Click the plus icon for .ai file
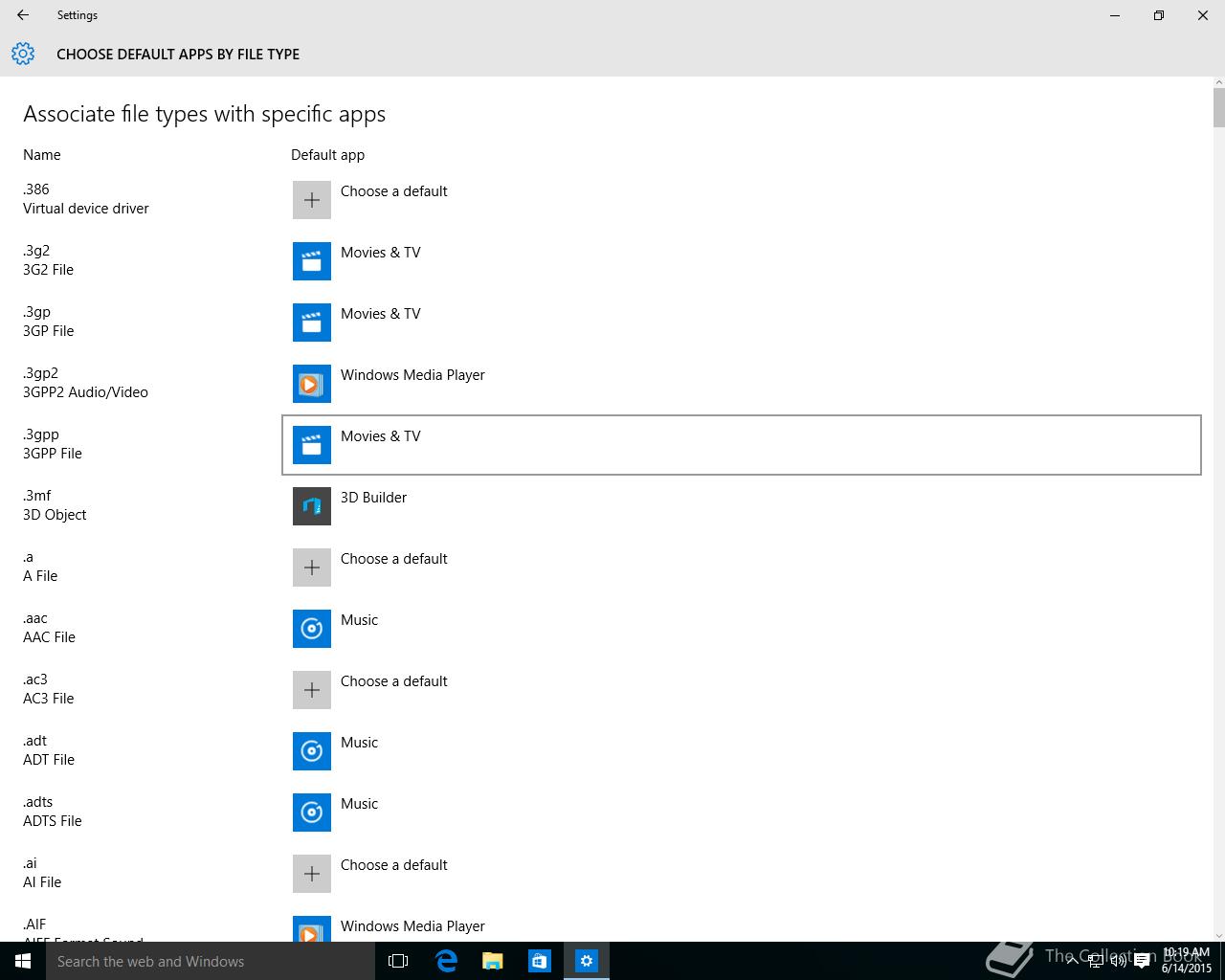The height and width of the screenshot is (980, 1225). pyautogui.click(x=312, y=874)
